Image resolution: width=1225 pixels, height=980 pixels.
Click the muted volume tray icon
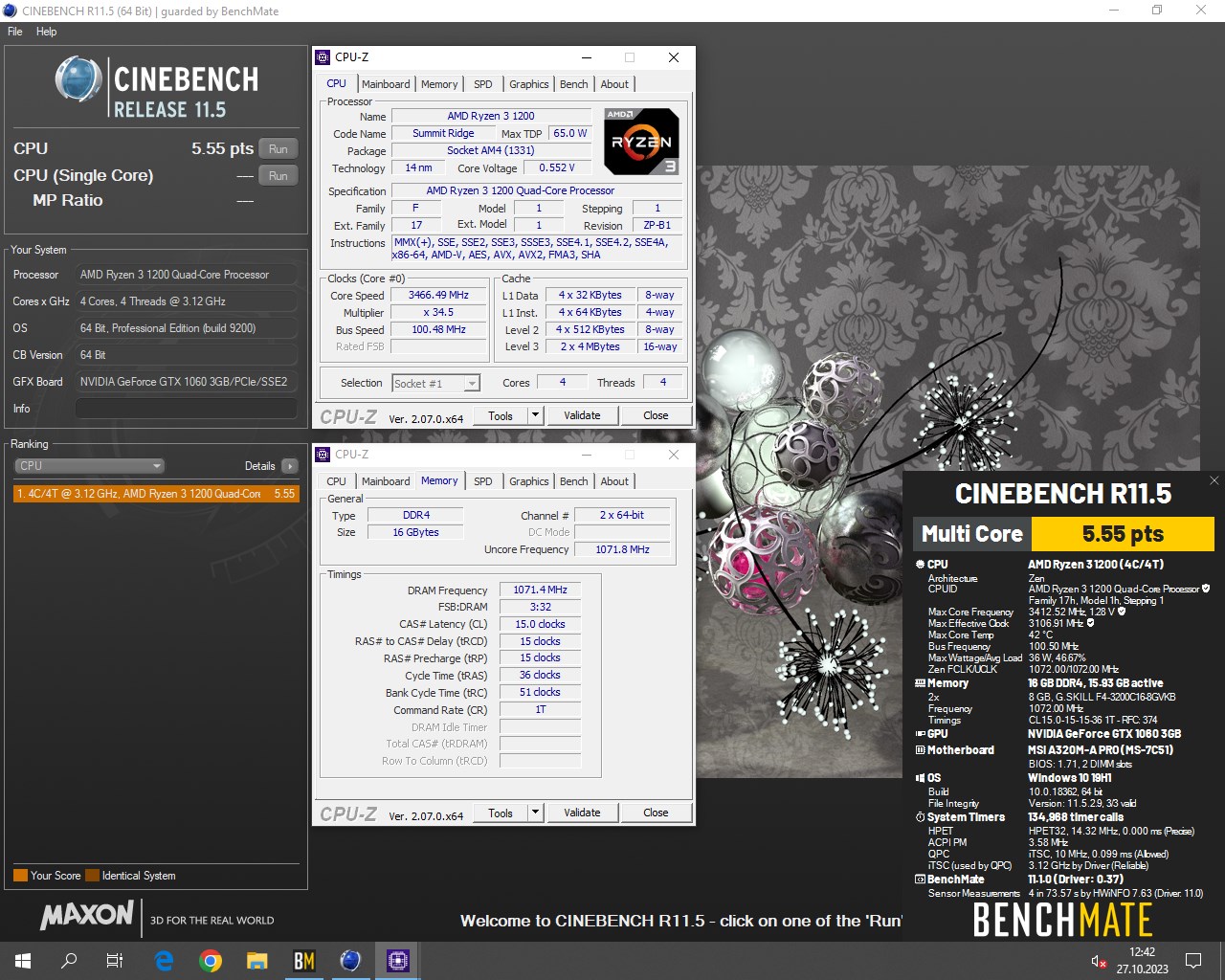pos(1099,961)
